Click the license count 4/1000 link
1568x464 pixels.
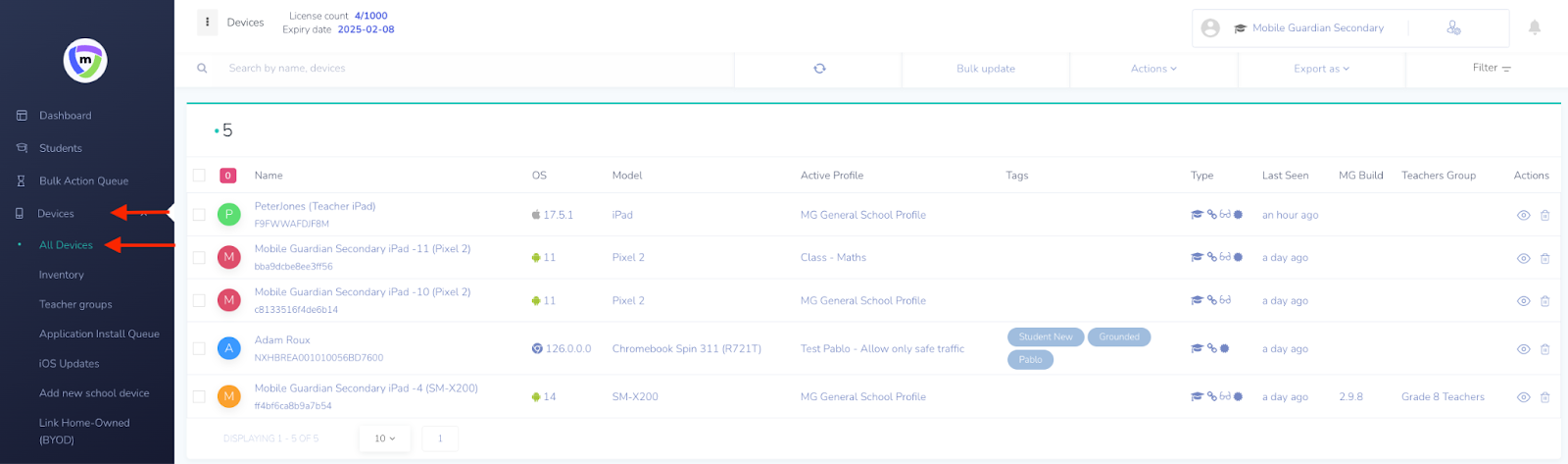370,16
